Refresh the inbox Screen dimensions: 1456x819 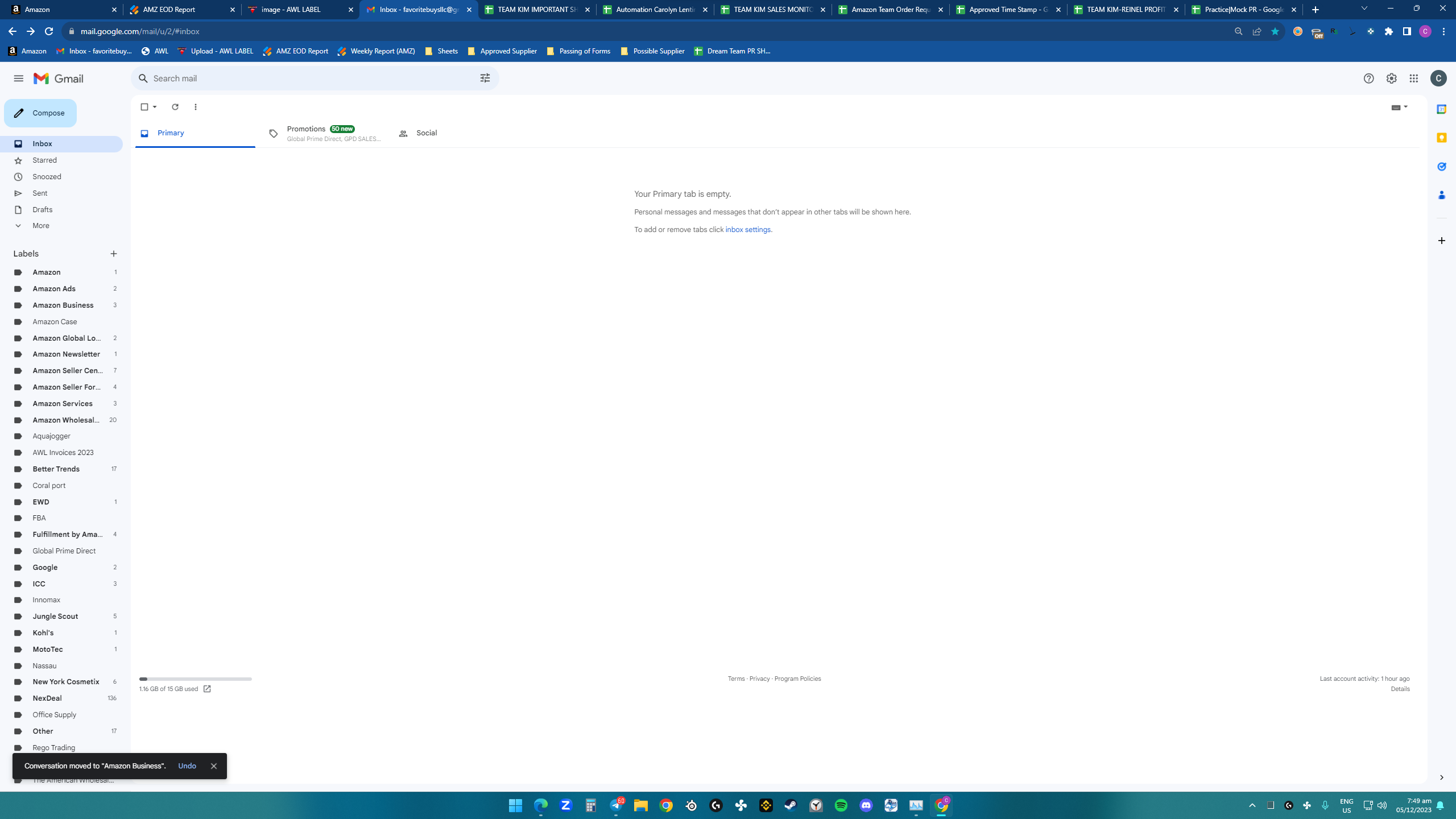coord(175,107)
